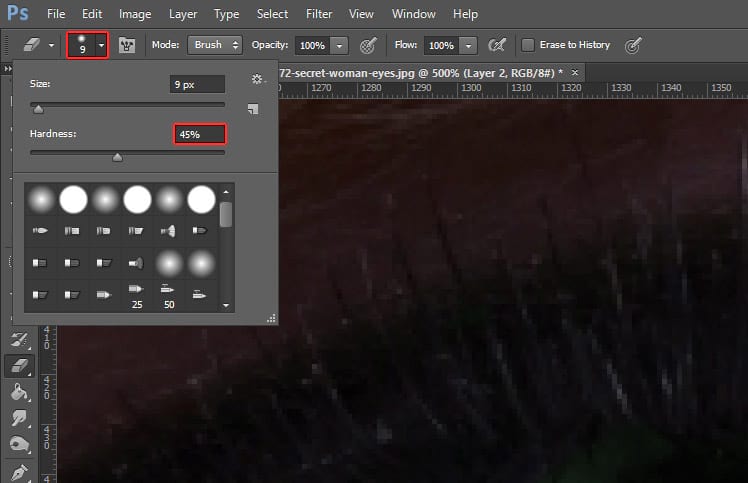
Task: Open the File menu
Action: pos(56,14)
